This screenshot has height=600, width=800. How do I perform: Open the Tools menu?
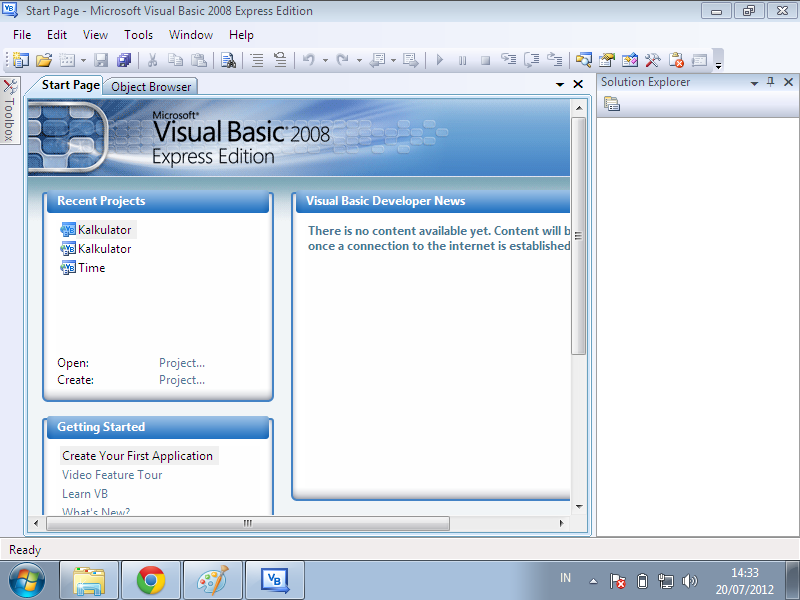pos(138,35)
